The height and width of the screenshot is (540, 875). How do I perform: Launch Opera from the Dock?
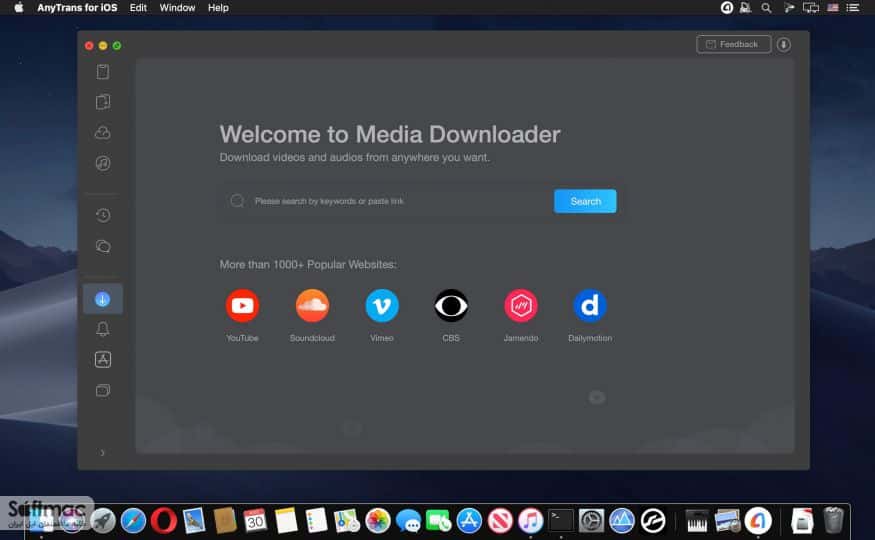click(164, 521)
